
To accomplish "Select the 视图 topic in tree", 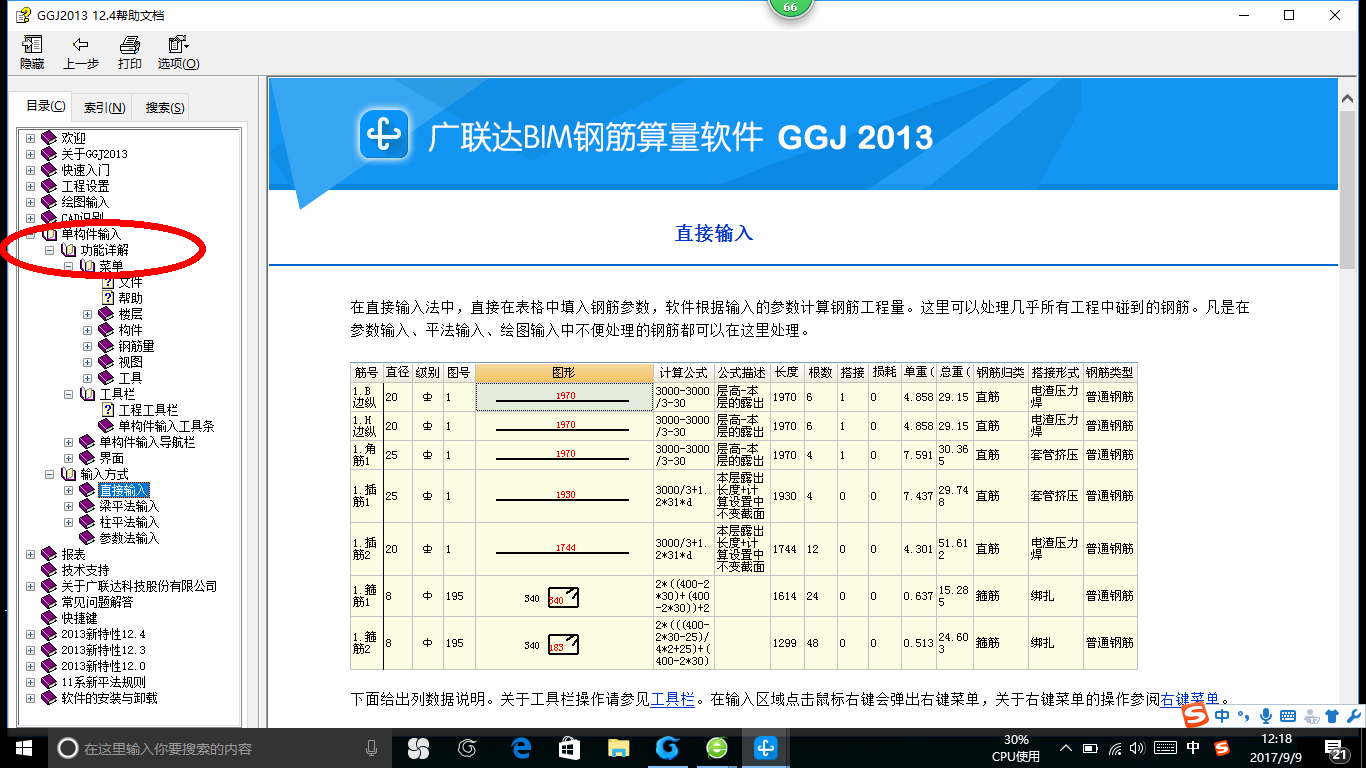I will (130, 362).
